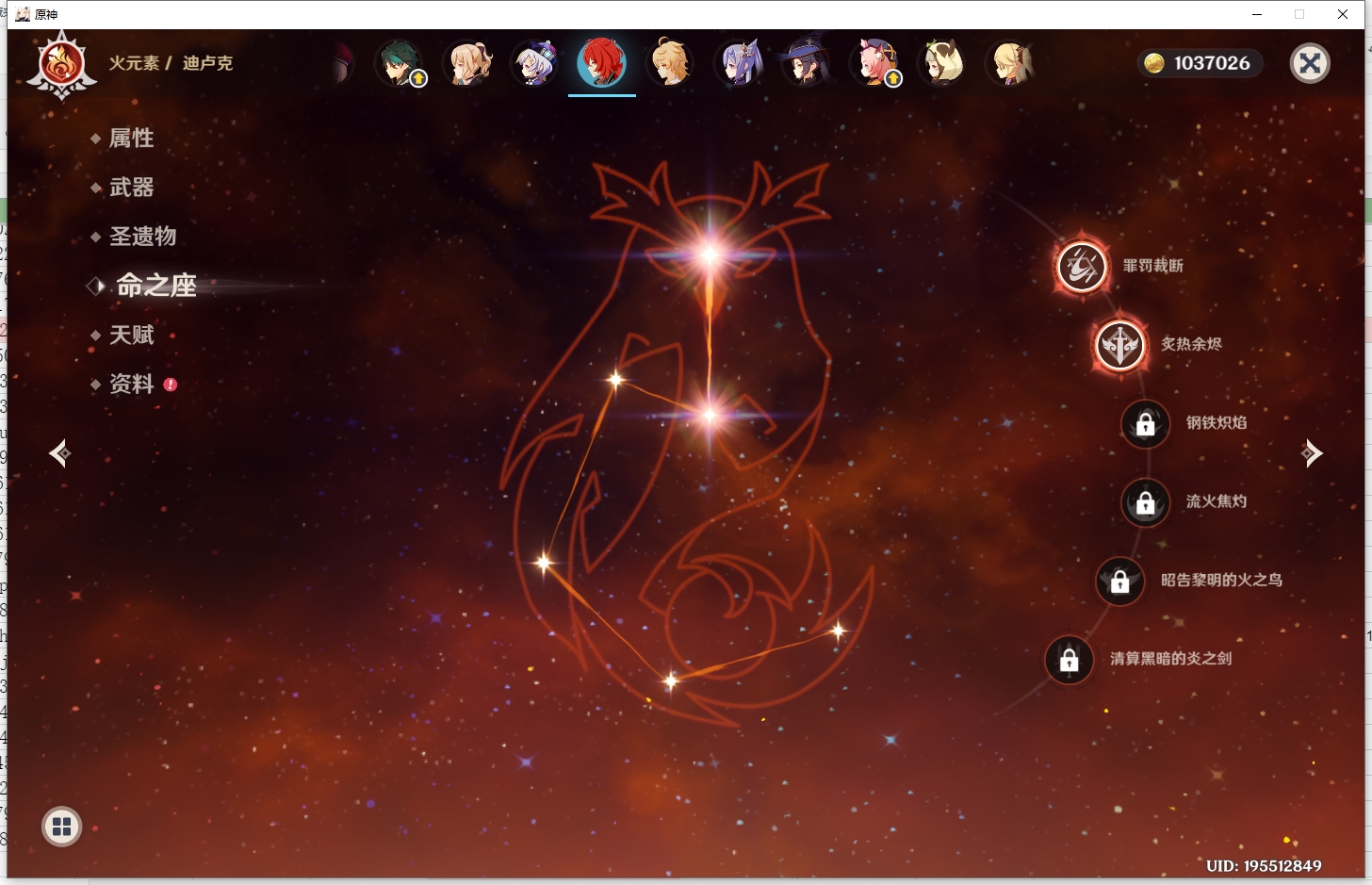Click the UID: 195512849 text
Viewport: 1372px width, 885px height.
point(1264,865)
